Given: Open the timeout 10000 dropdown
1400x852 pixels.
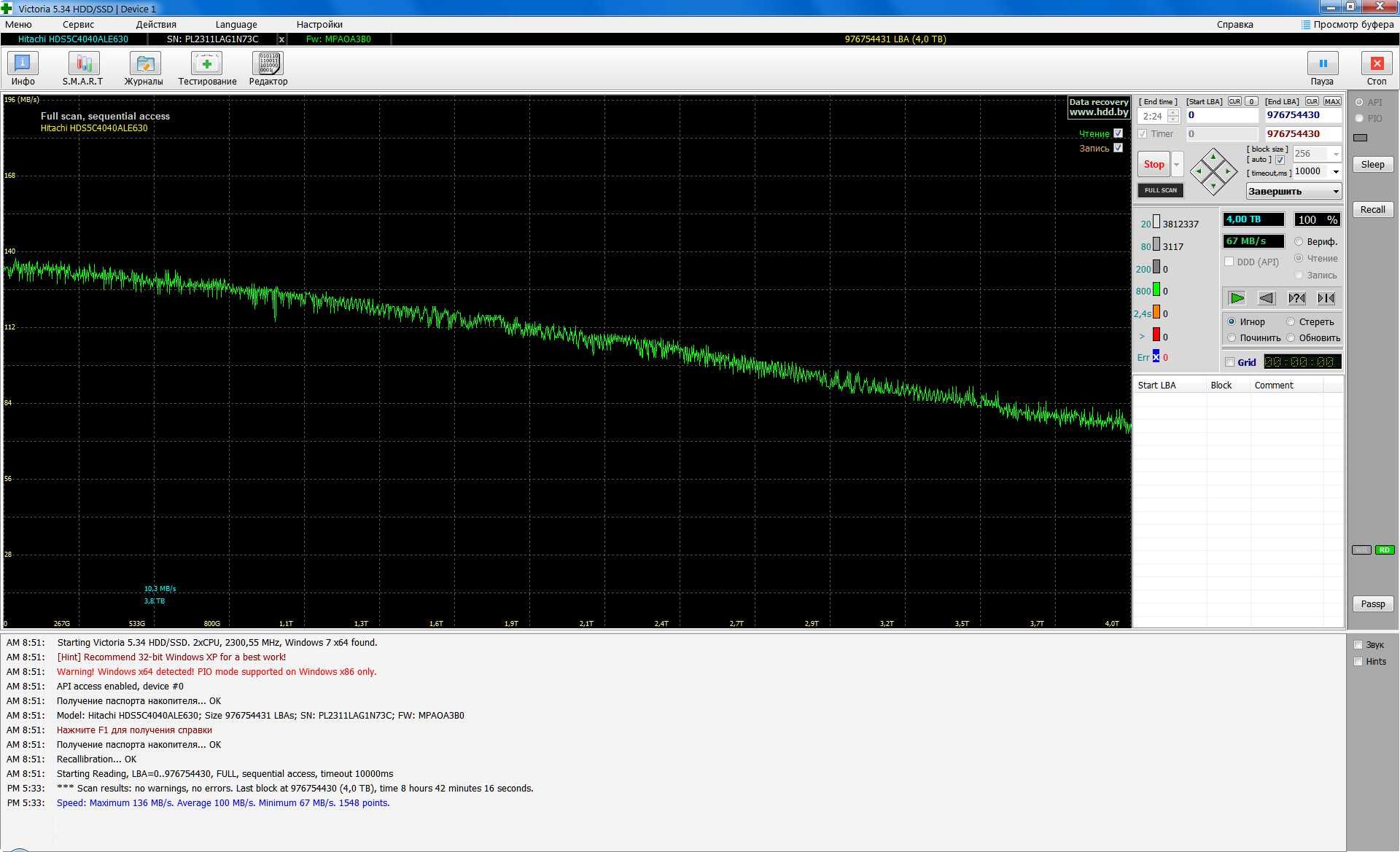Looking at the screenshot, I should (1335, 171).
